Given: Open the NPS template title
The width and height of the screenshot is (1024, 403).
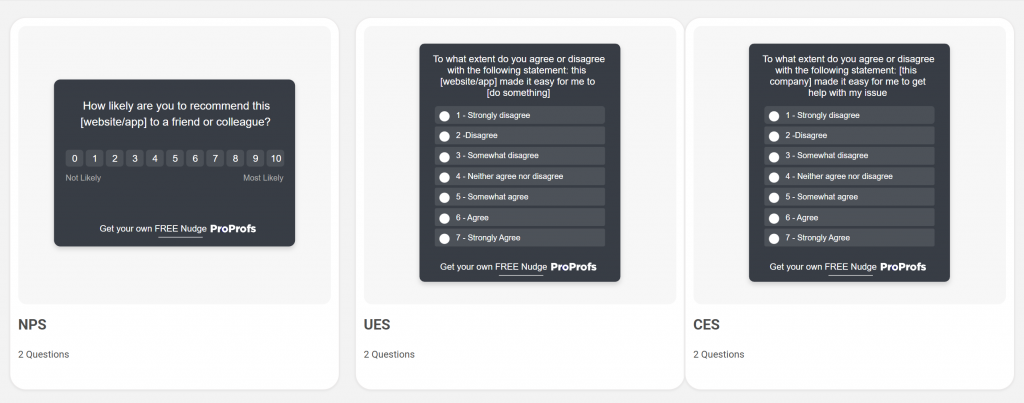Looking at the screenshot, I should pyautogui.click(x=32, y=325).
